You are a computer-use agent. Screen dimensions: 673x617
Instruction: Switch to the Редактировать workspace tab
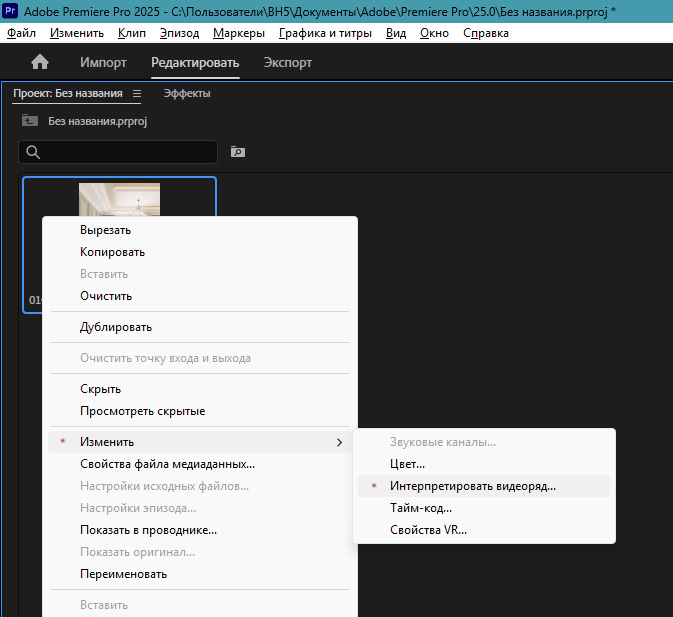pos(195,63)
